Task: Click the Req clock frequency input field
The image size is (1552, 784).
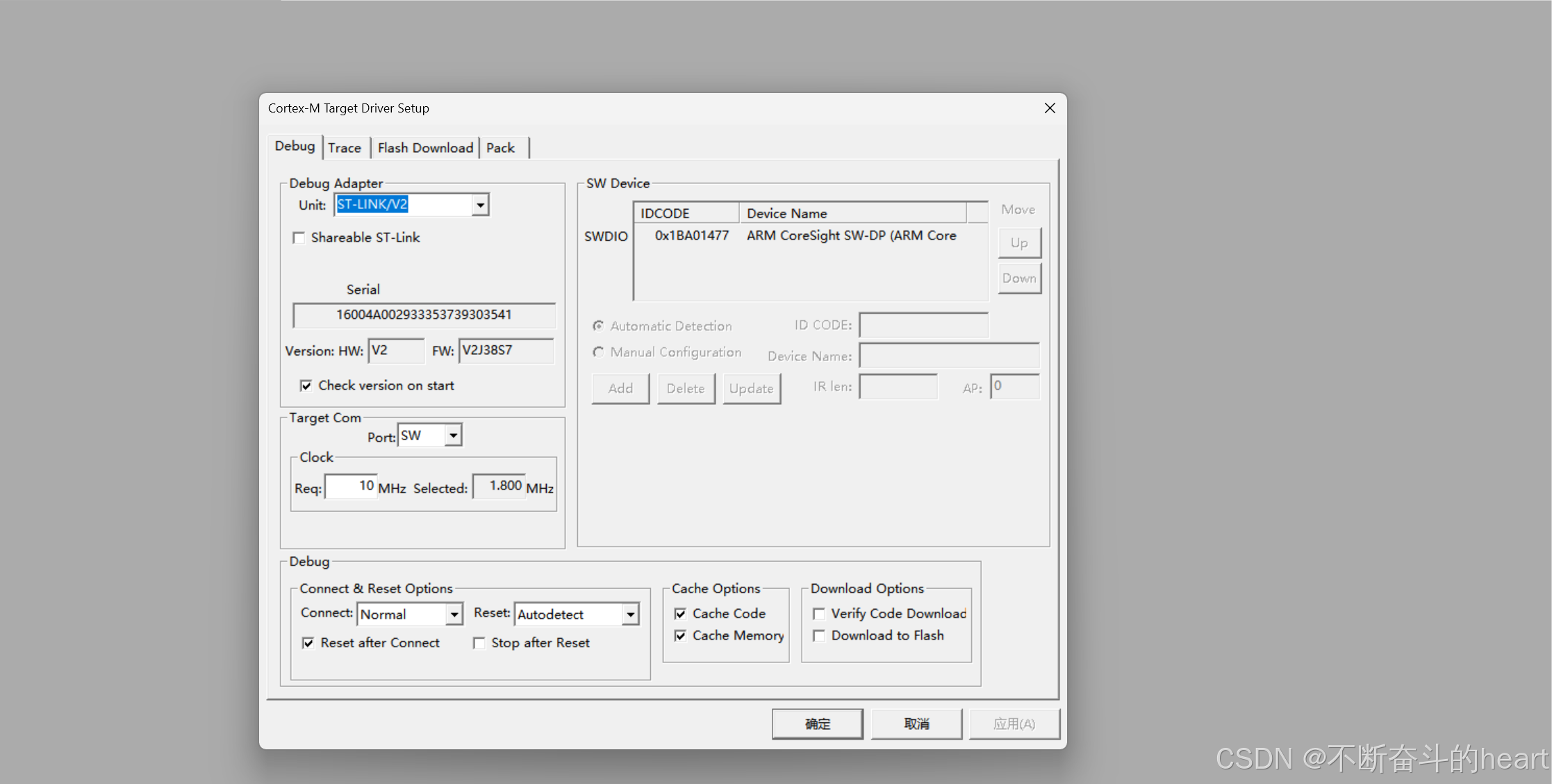Action: tap(350, 485)
